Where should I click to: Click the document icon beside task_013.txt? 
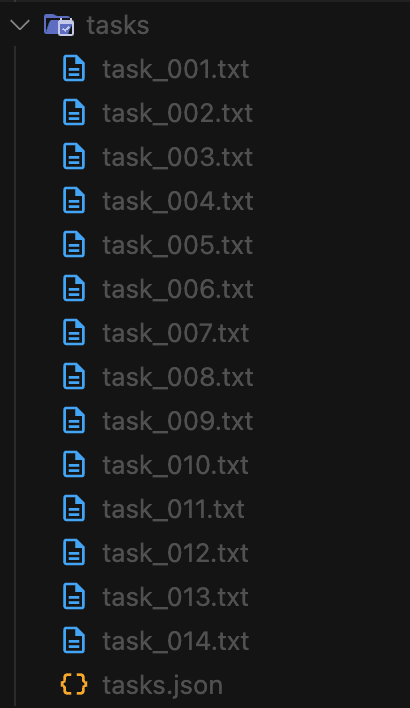tap(74, 597)
